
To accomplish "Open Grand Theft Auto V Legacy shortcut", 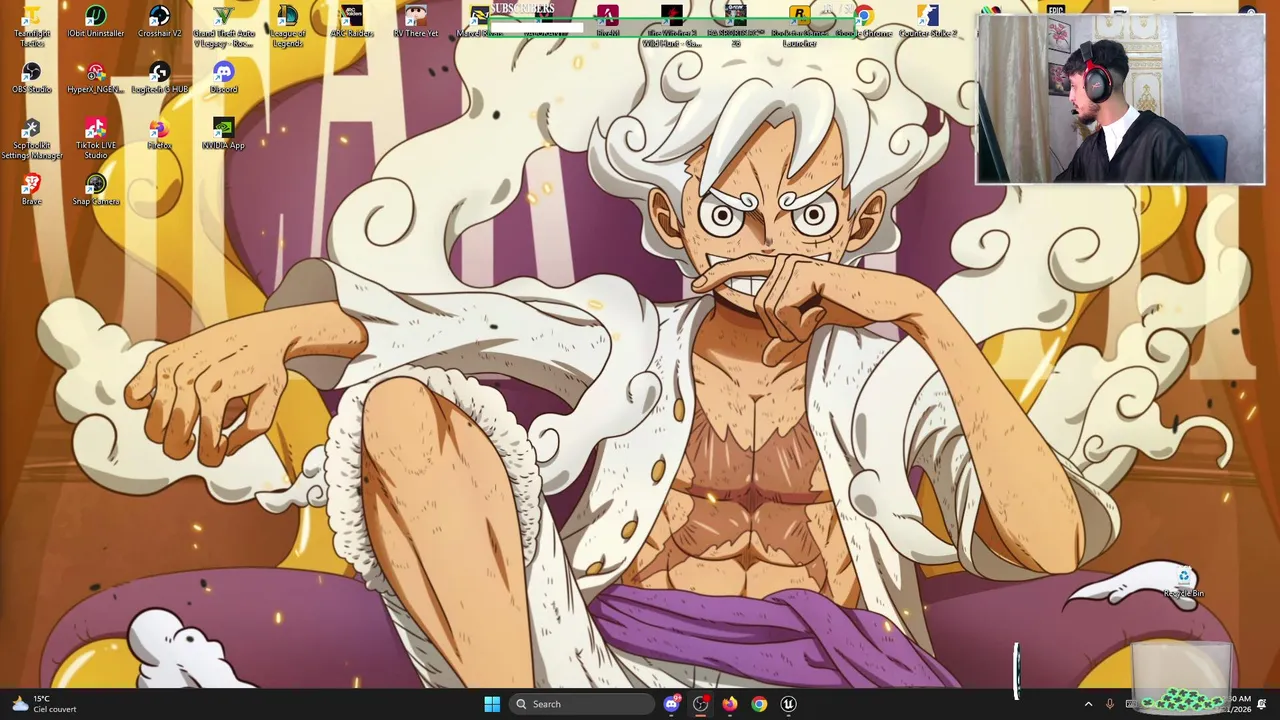I will (x=224, y=27).
